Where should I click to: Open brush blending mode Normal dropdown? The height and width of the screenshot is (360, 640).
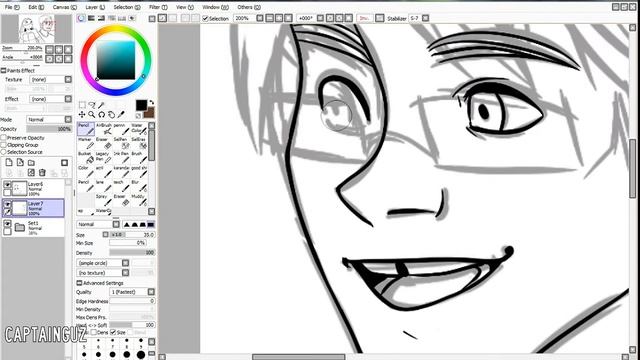pyautogui.click(x=98, y=224)
